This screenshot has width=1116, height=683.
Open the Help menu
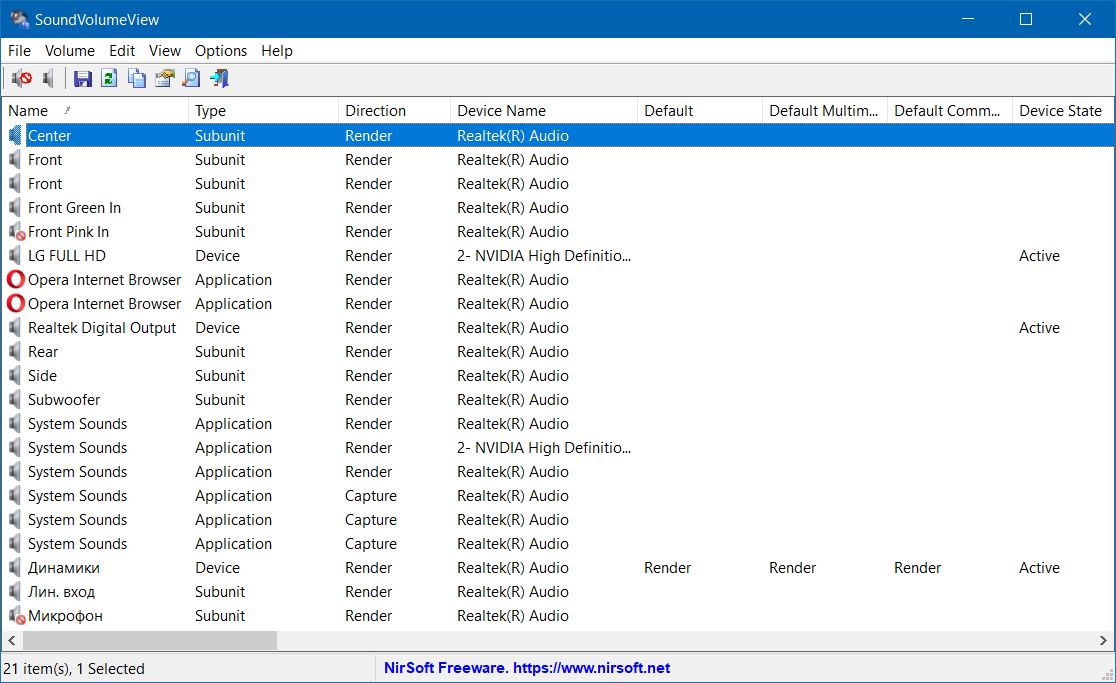(277, 51)
